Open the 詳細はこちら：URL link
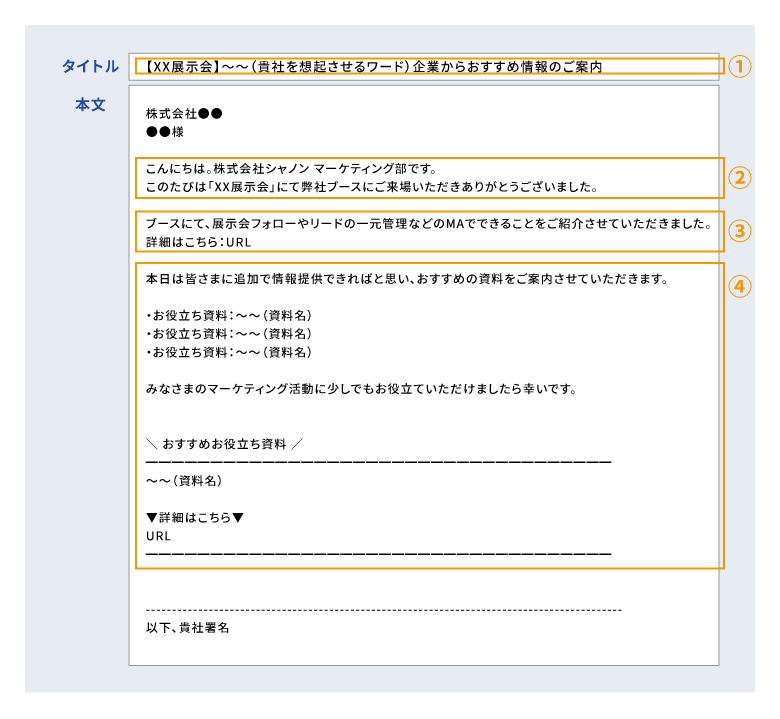Image resolution: width=780 pixels, height=719 pixels. tap(196, 241)
